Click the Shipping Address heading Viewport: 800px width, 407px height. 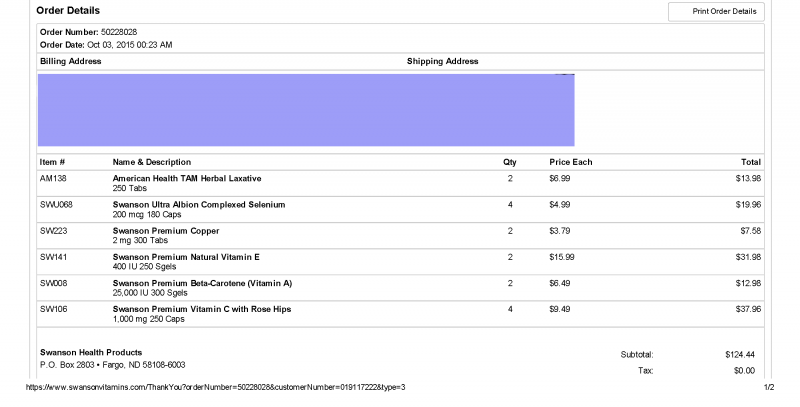pyautogui.click(x=442, y=61)
